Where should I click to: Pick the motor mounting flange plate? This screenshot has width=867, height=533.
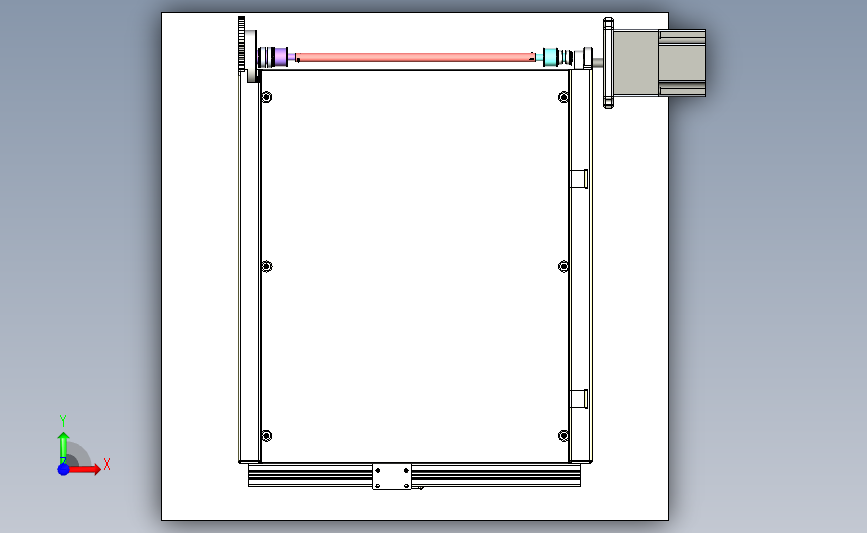click(x=608, y=63)
